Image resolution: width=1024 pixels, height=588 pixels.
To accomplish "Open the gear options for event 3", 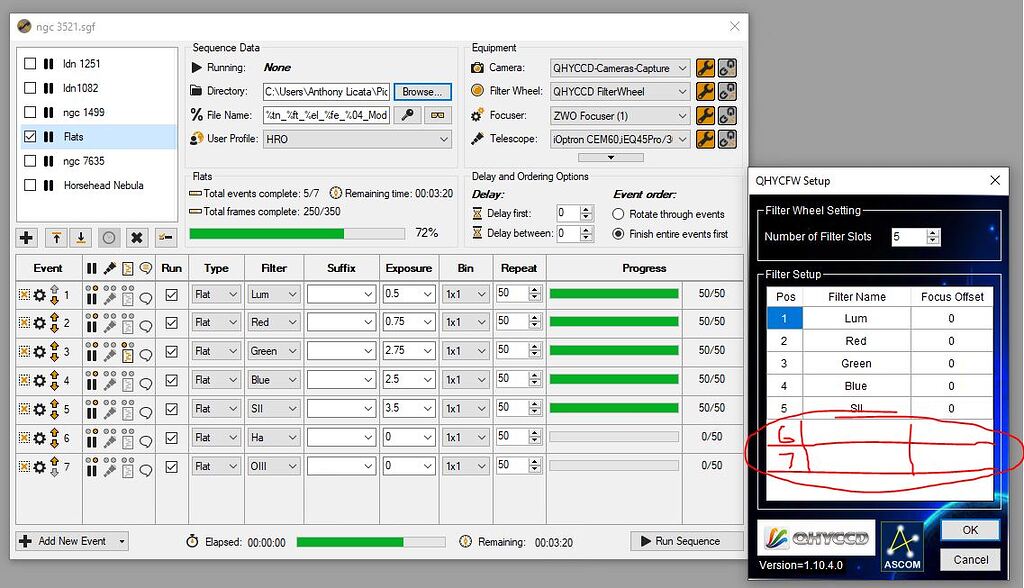I will pyautogui.click(x=40, y=352).
